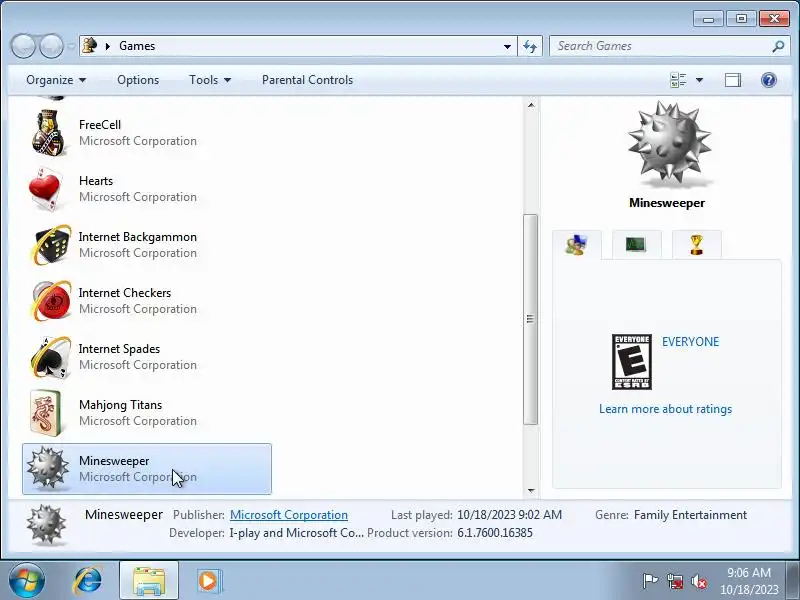800x600 pixels.
Task: Click the scrollbar up arrow
Action: click(531, 105)
